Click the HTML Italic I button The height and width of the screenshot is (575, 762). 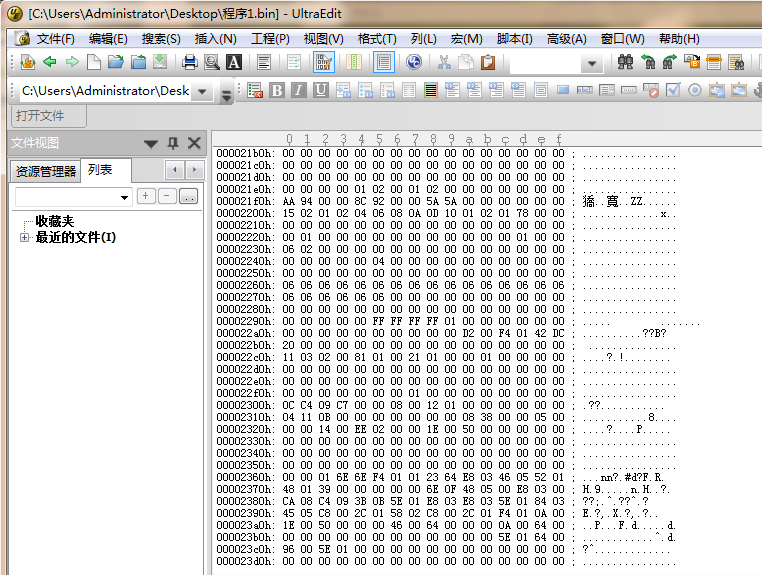pyautogui.click(x=298, y=90)
